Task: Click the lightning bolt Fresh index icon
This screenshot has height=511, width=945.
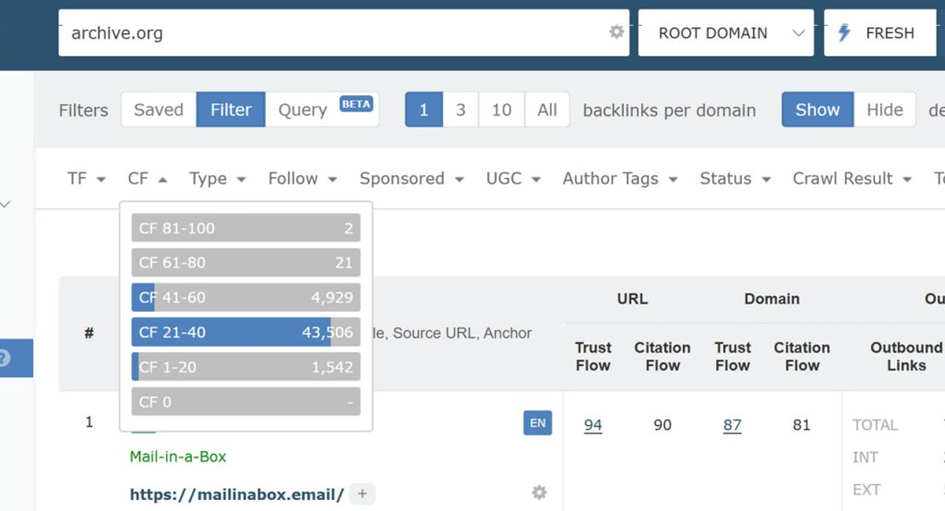Action: [x=845, y=33]
